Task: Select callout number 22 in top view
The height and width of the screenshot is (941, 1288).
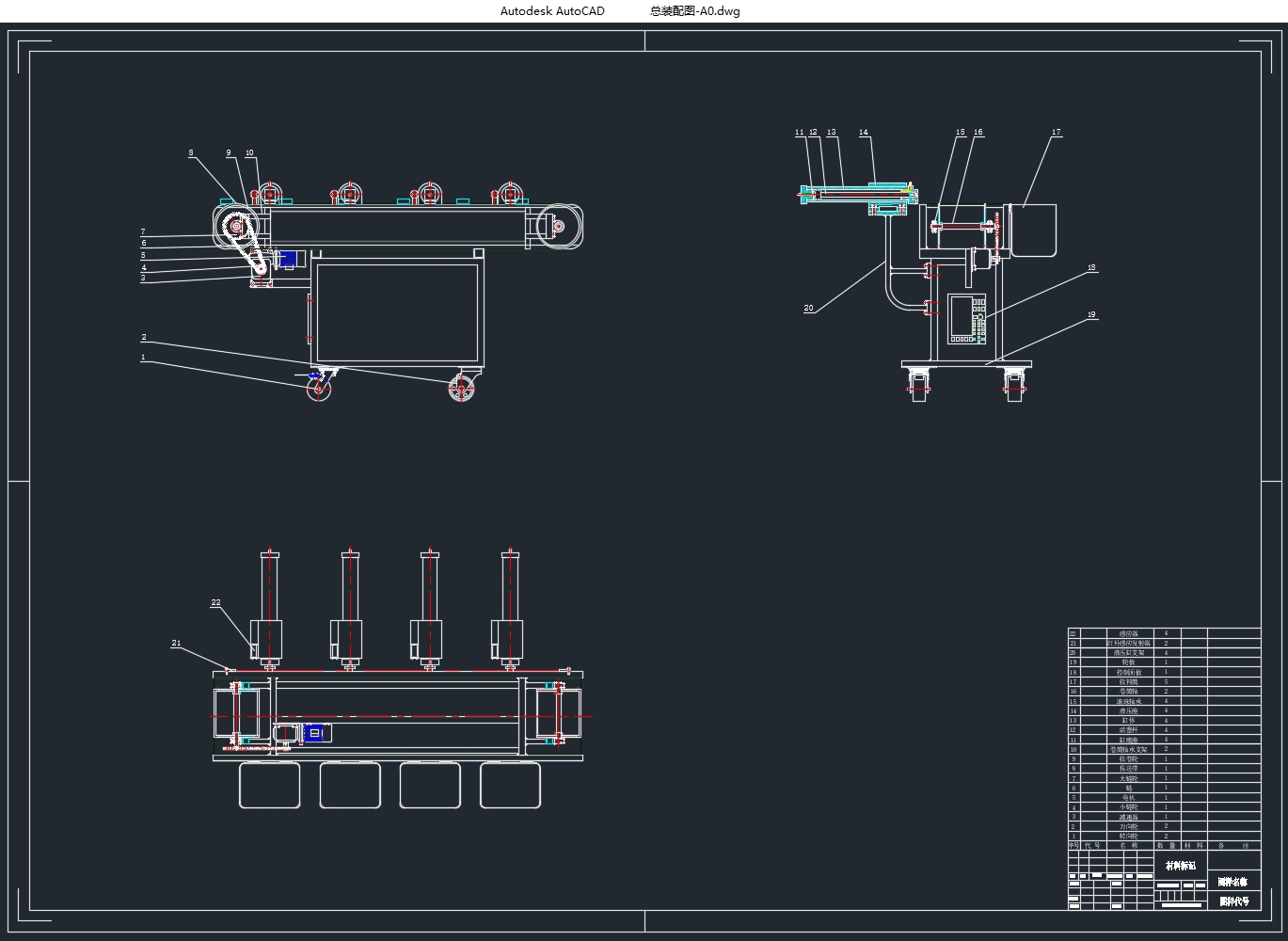Action: (x=215, y=602)
